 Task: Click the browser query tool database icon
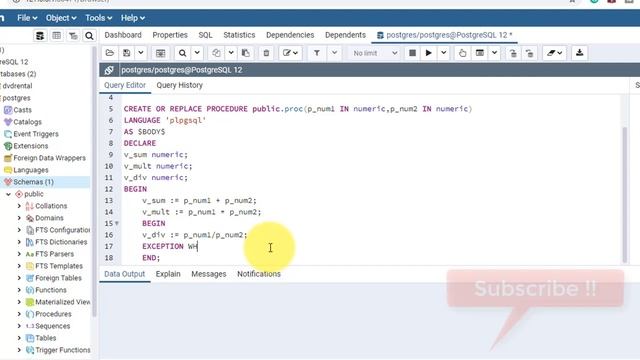[x=40, y=36]
